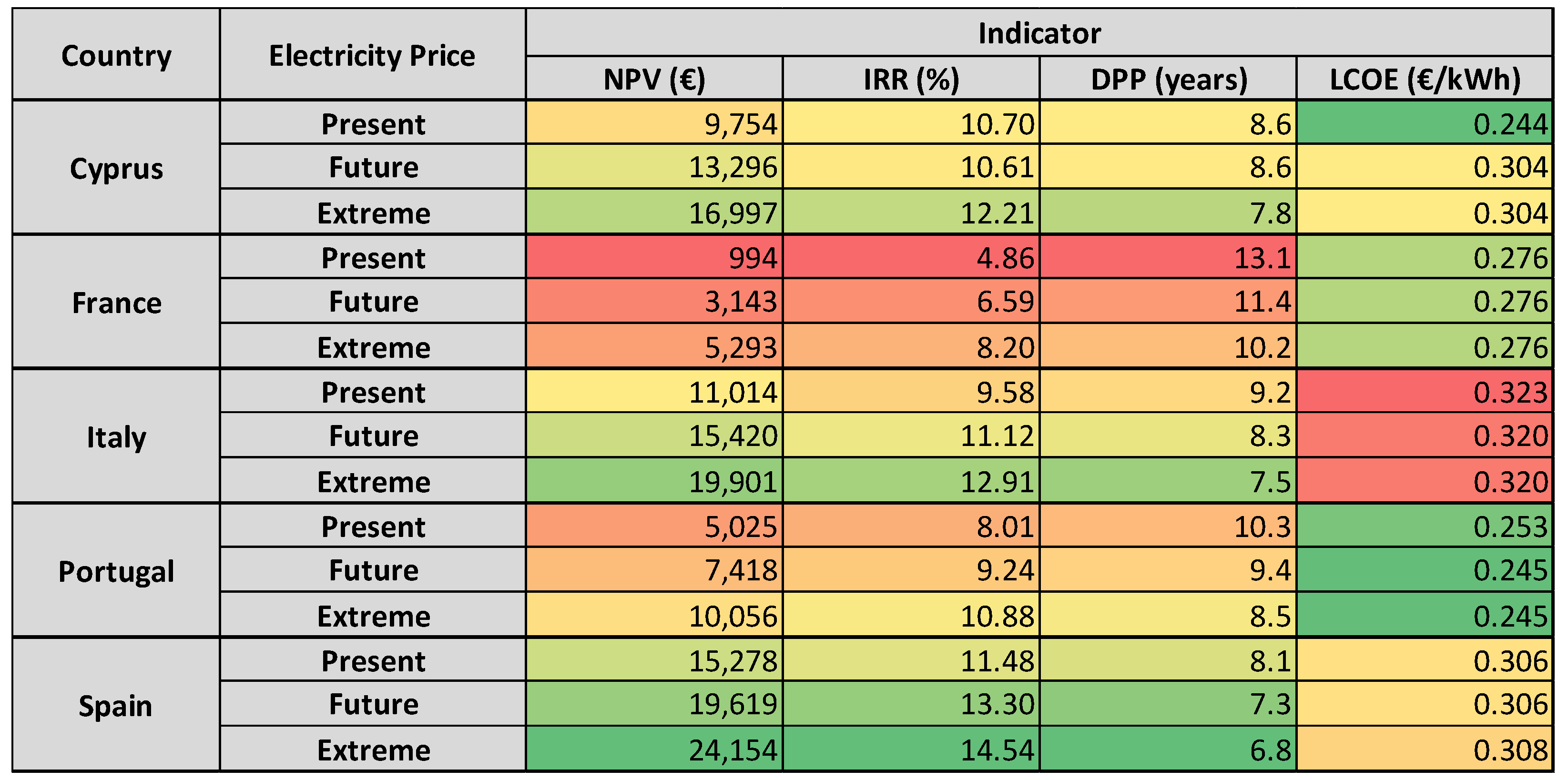Click the Country column header
The height and width of the screenshot is (780, 1568).
[116, 55]
